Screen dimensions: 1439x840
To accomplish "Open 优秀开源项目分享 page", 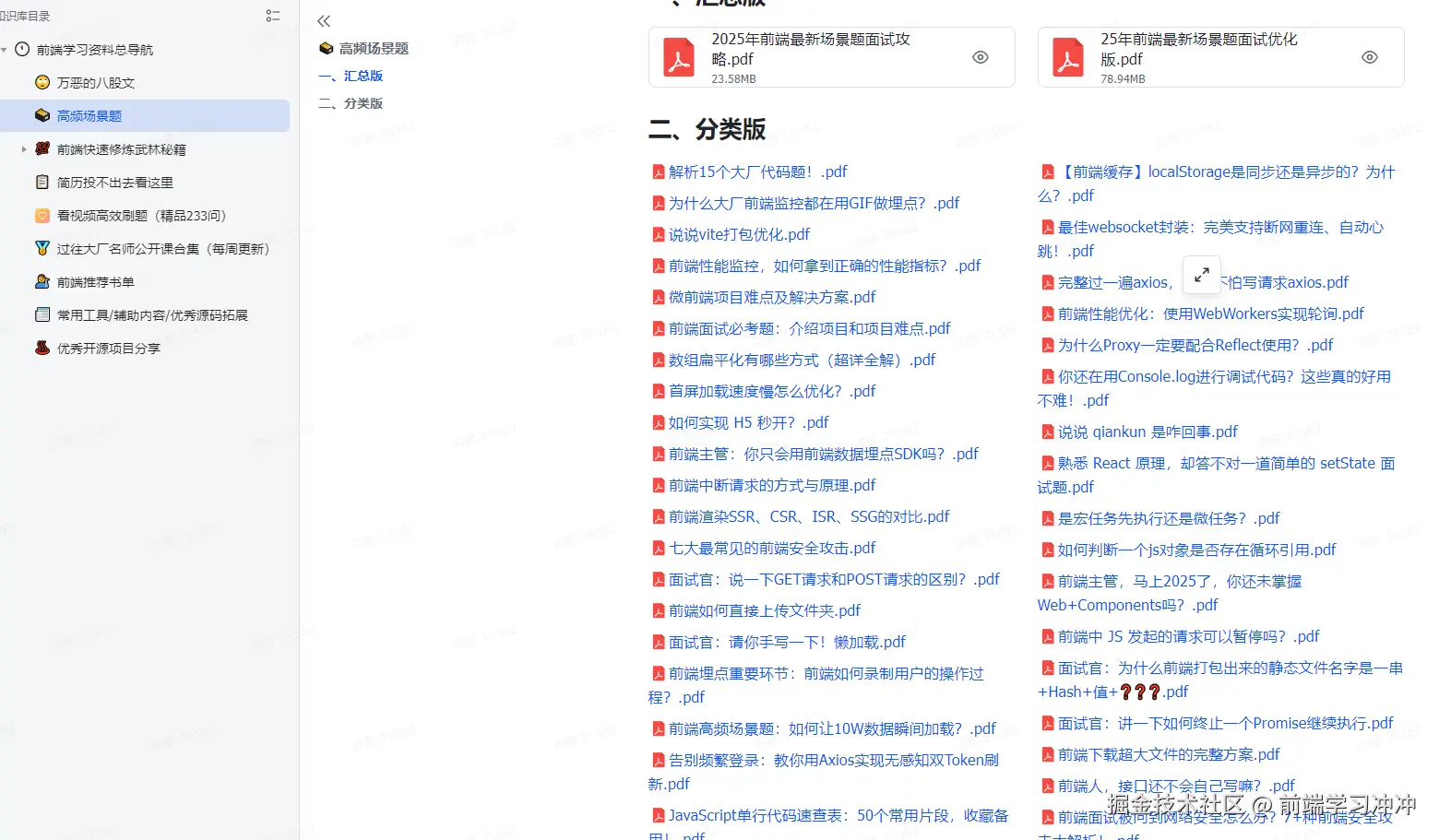I will tap(109, 348).
